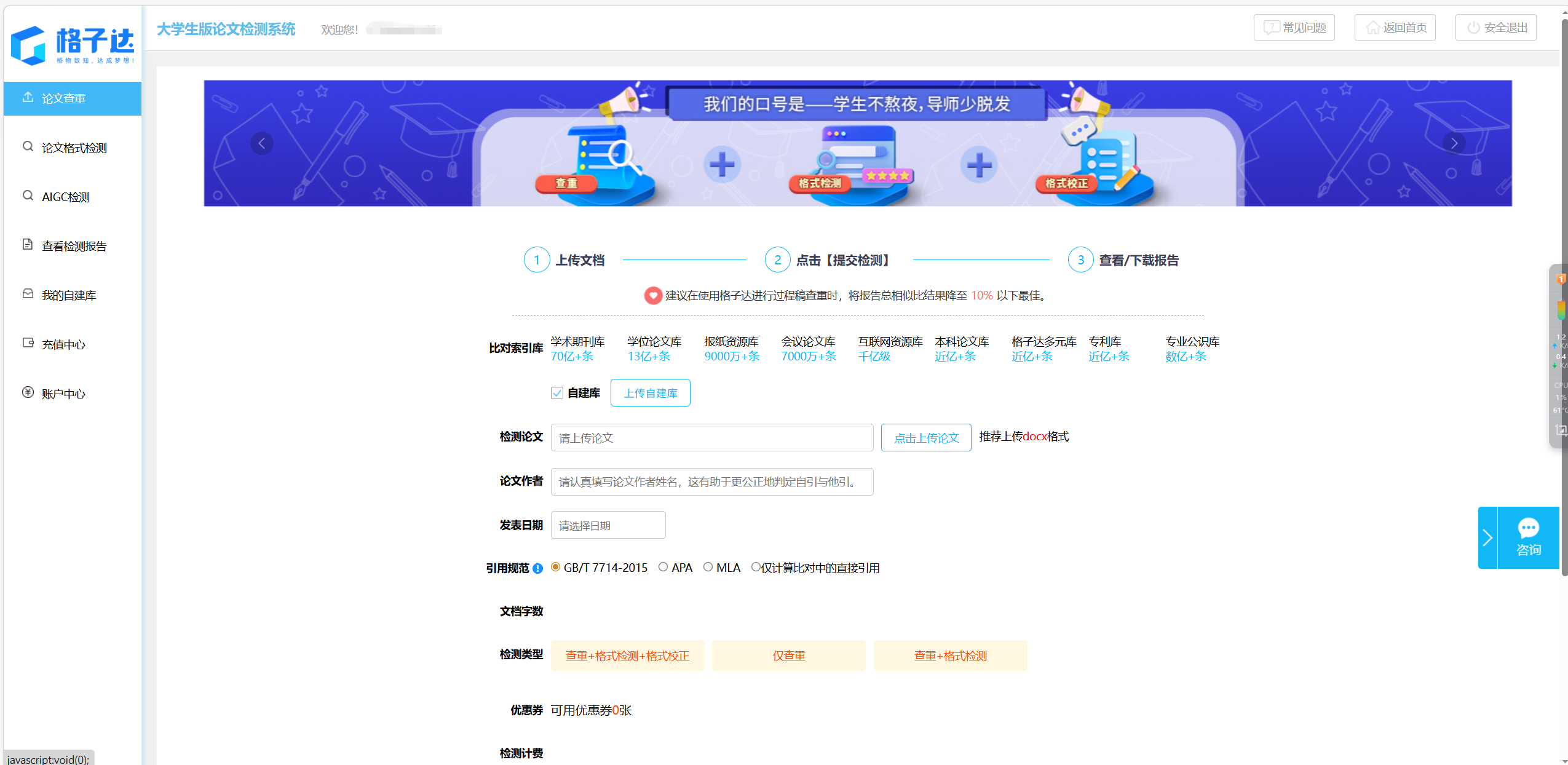Viewport: 1568px width, 765px height.
Task: Open the 发表日期 date picker
Action: click(x=608, y=525)
